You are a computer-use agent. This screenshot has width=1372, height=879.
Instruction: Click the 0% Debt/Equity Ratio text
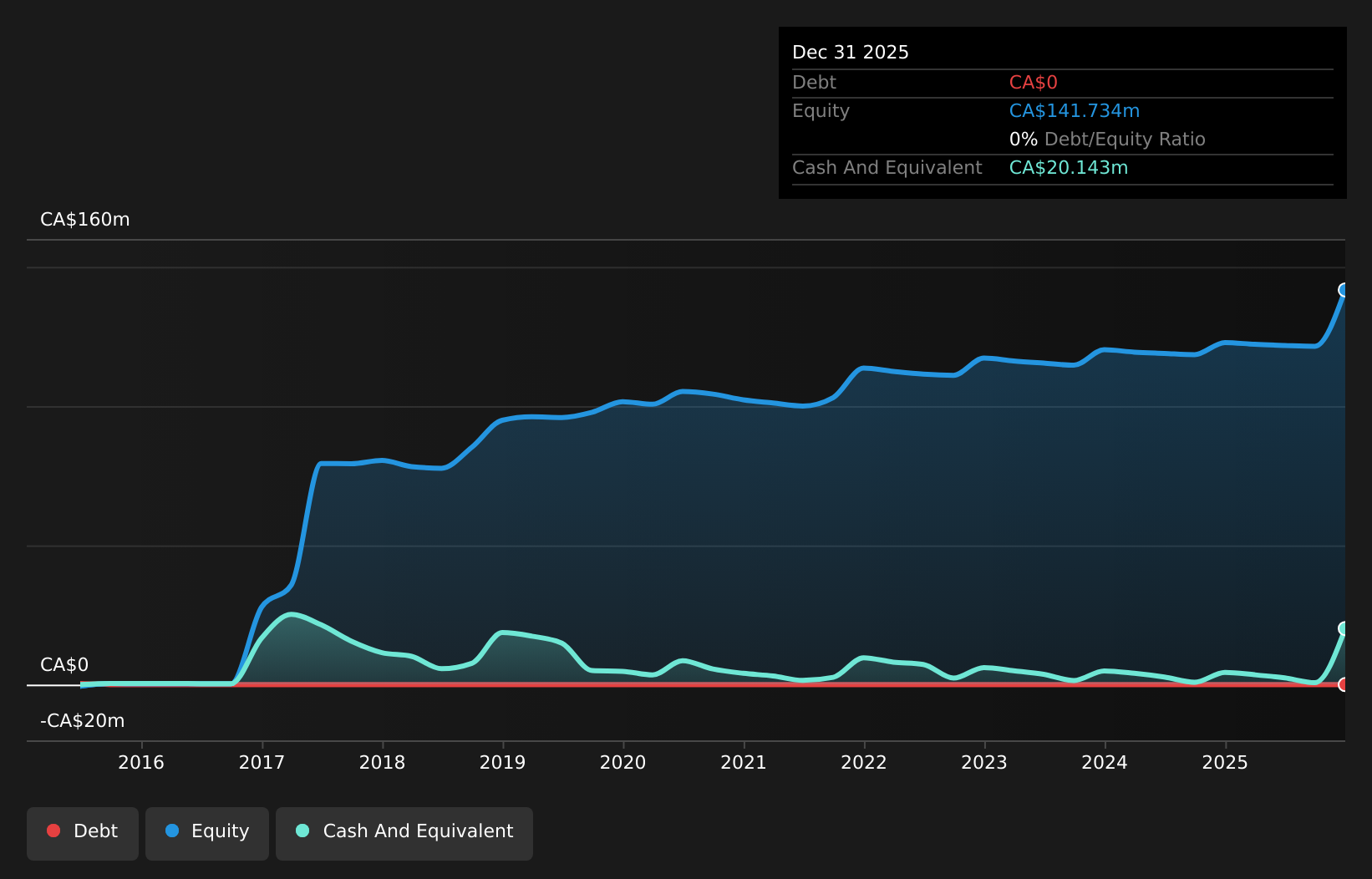[x=1107, y=140]
